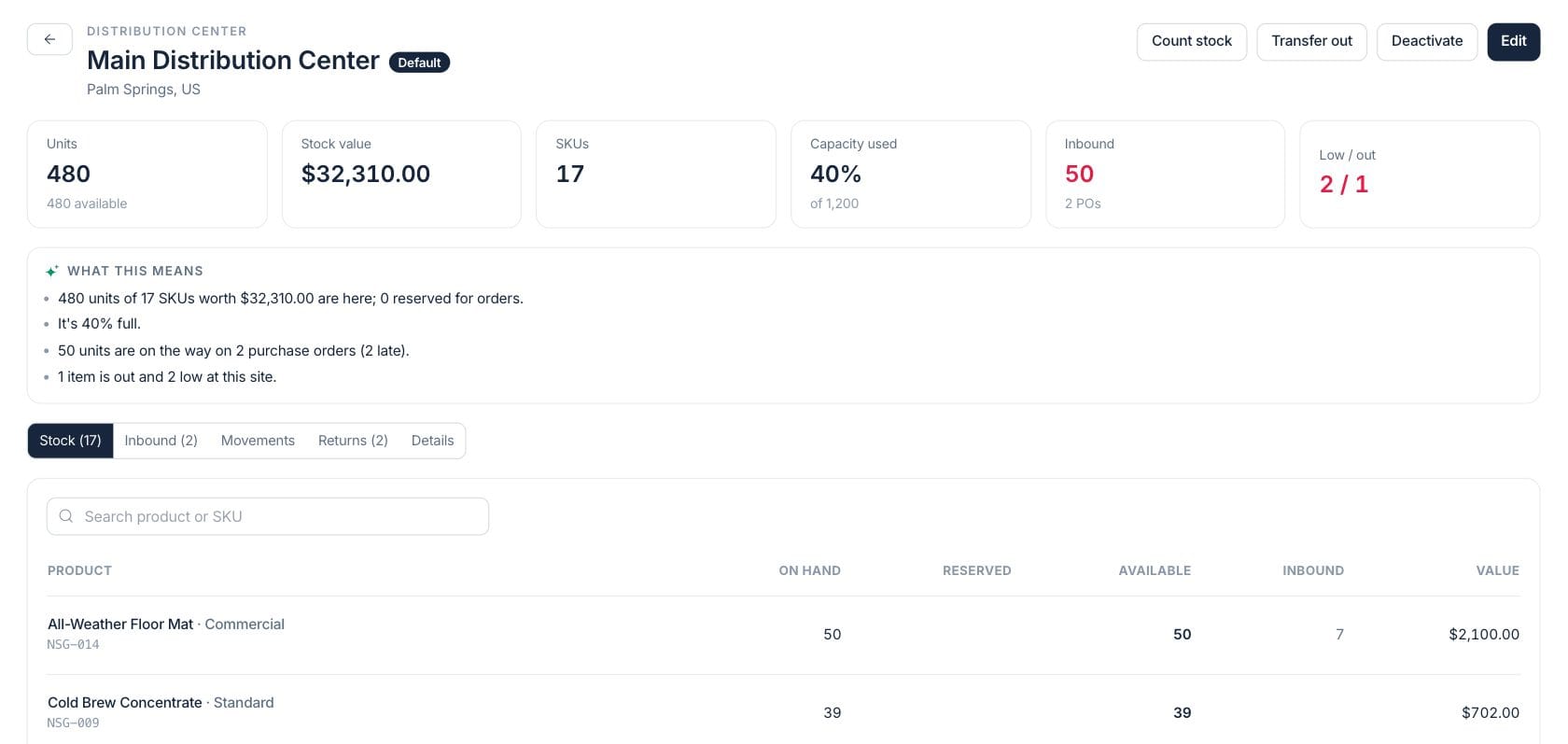Click the Value column header
Screen dimensions: 1568x744
click(x=1497, y=570)
